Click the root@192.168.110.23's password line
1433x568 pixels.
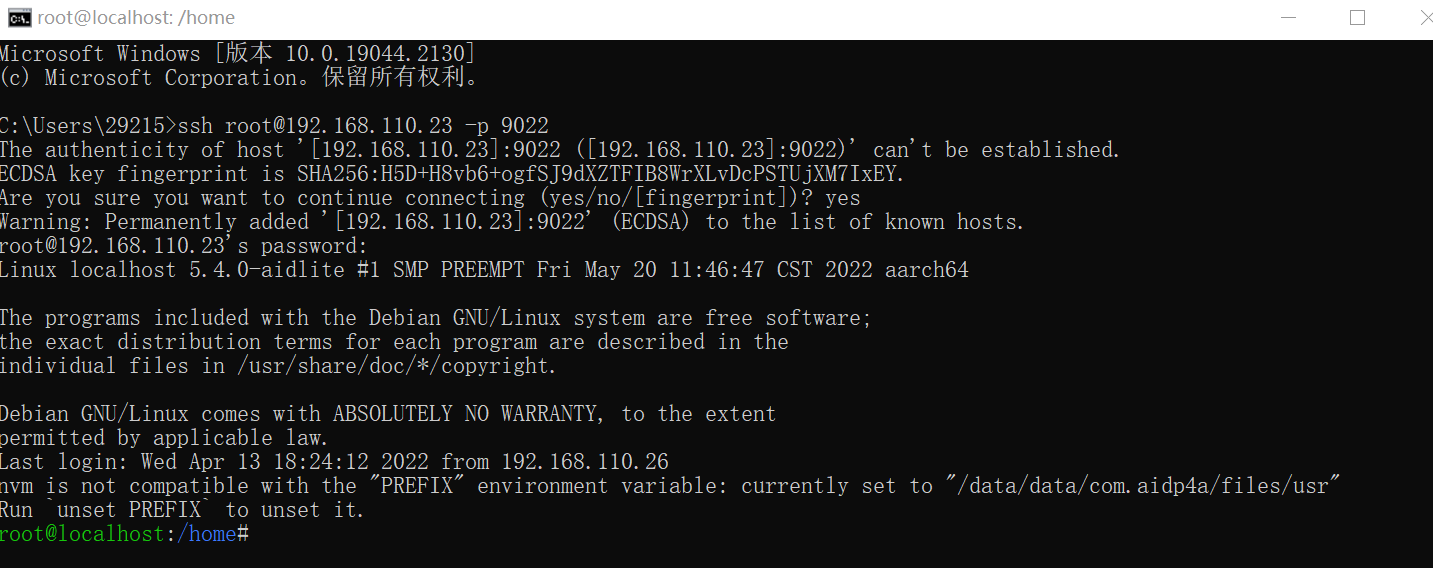(184, 246)
